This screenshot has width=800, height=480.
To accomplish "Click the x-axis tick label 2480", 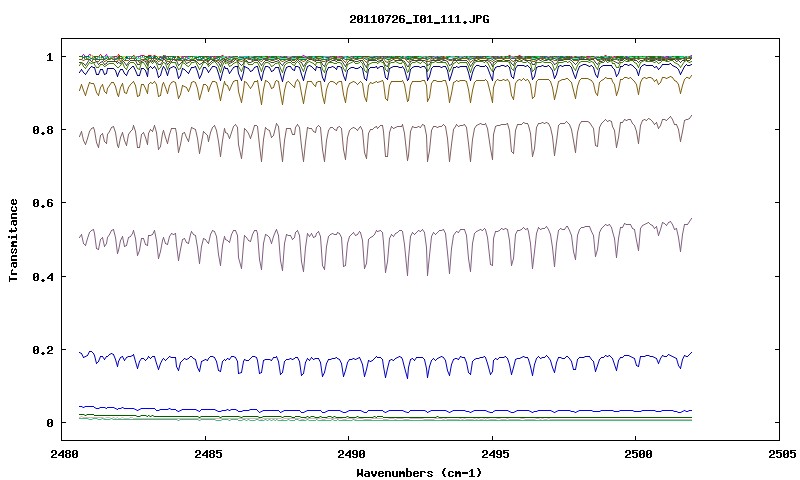I will 64,454.
